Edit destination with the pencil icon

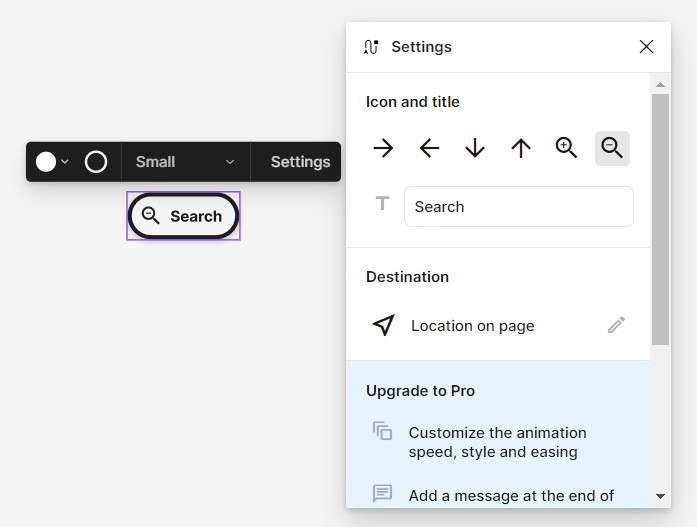[x=617, y=325]
